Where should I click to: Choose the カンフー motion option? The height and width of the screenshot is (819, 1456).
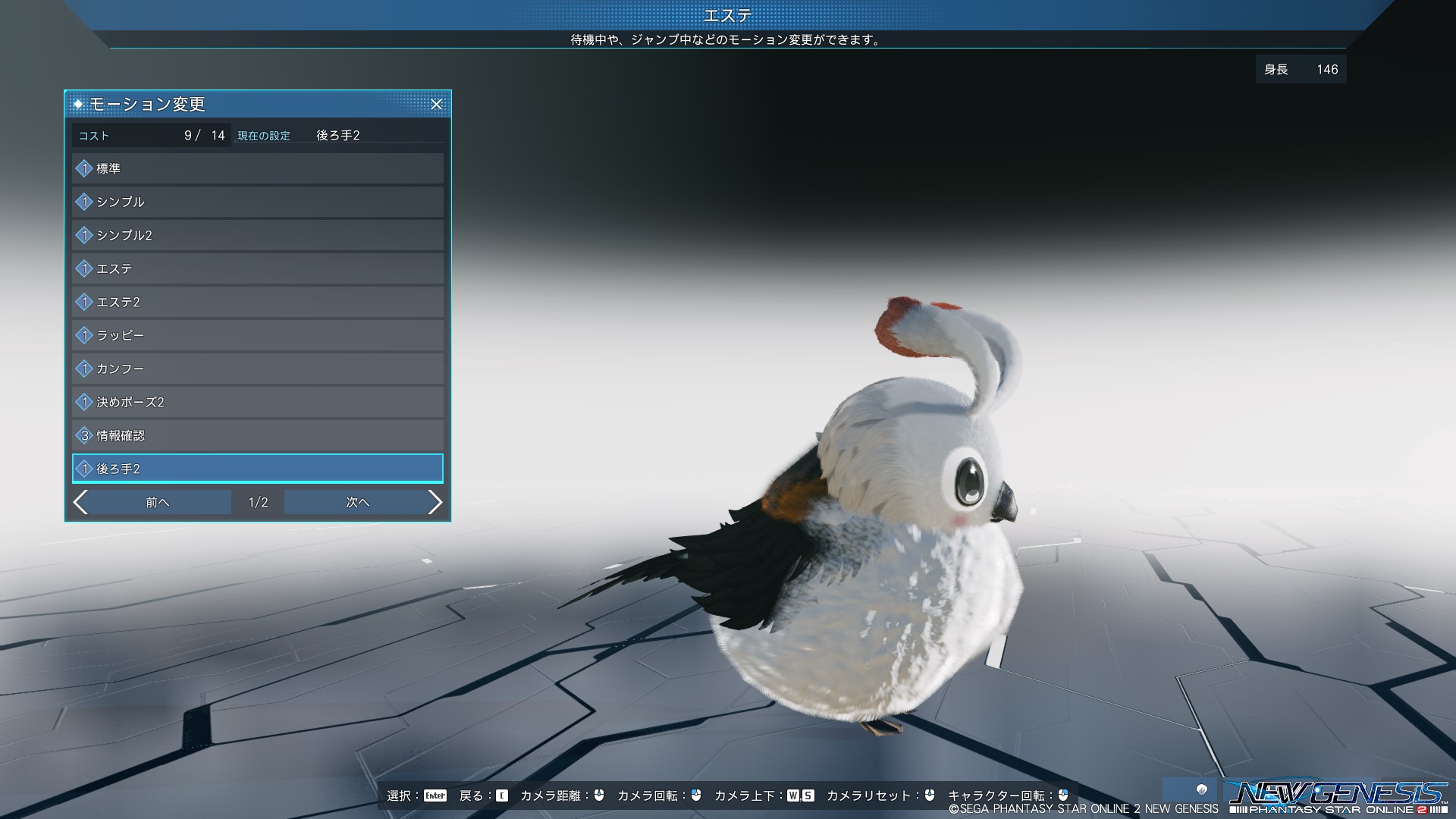258,369
